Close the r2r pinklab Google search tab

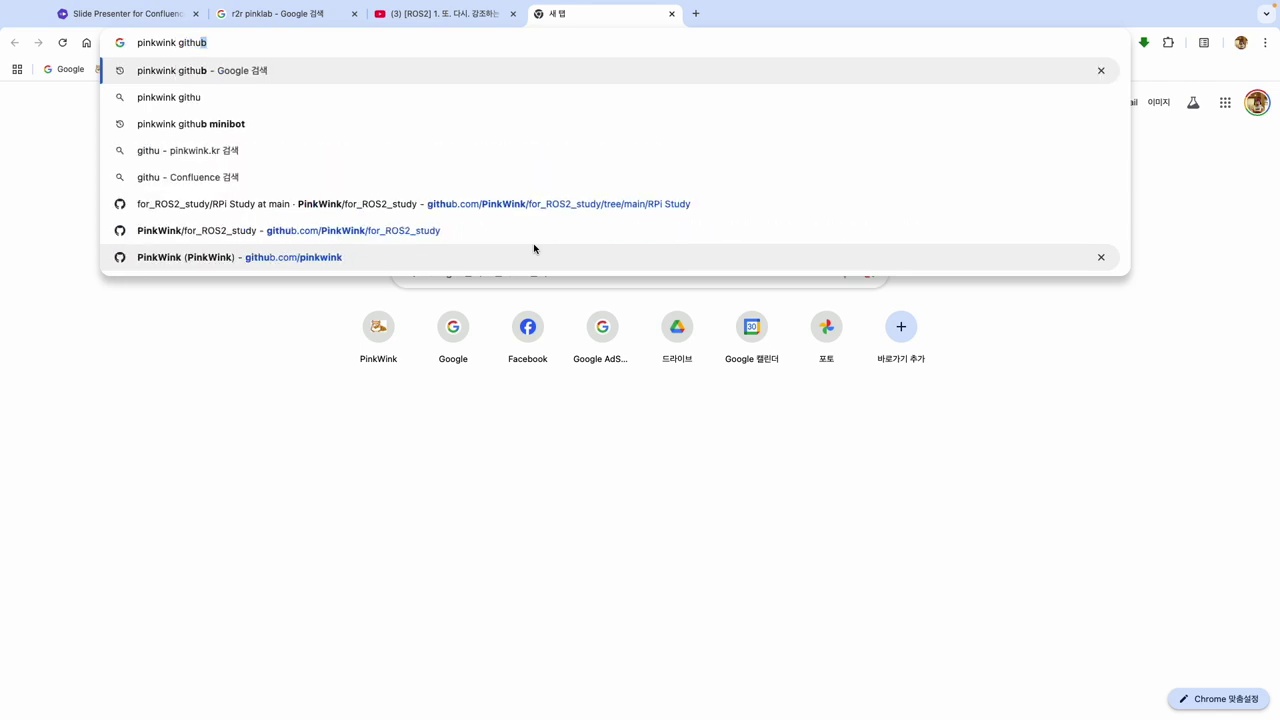[354, 14]
